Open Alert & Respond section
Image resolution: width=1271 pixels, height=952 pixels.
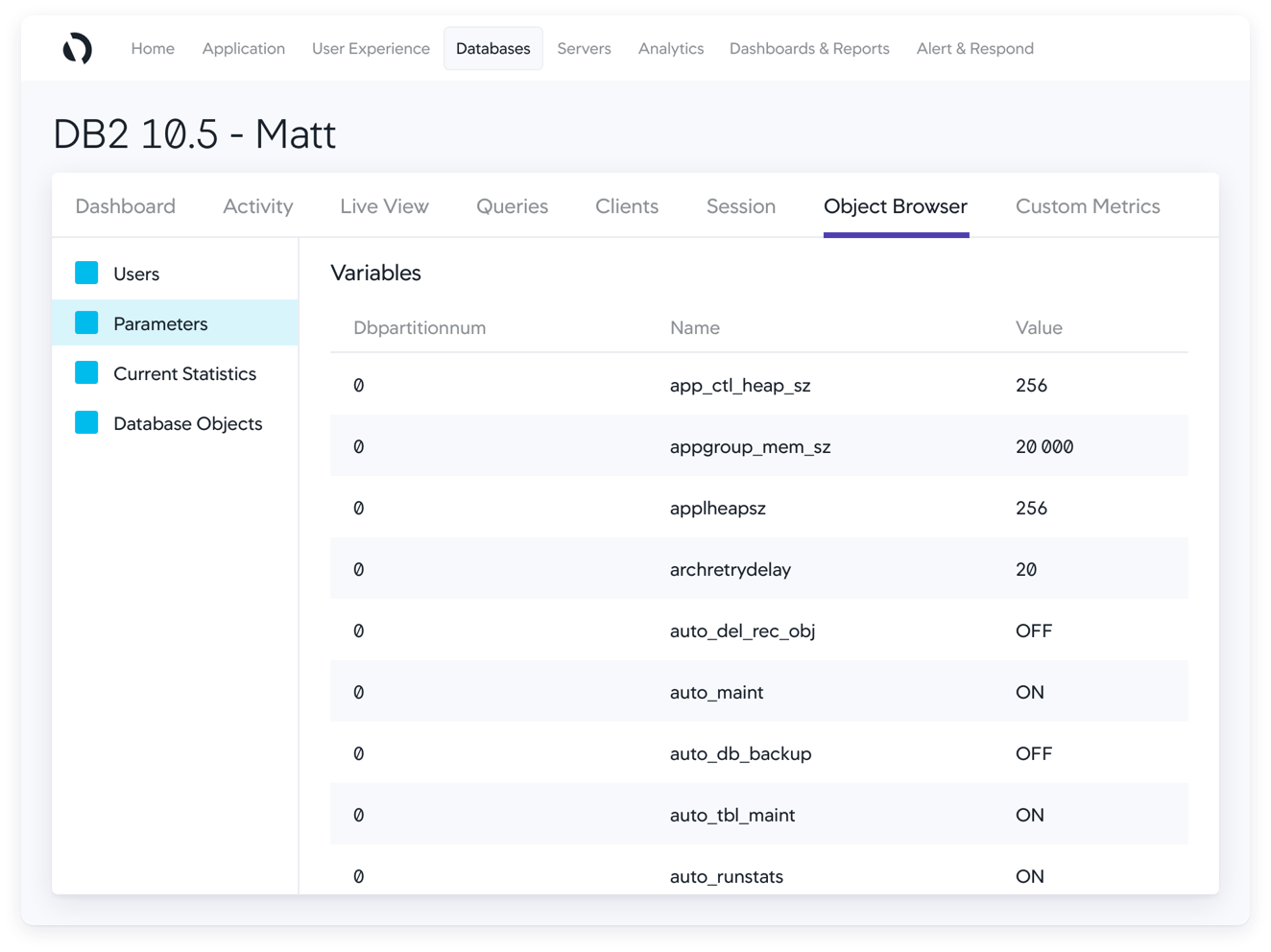tap(974, 48)
